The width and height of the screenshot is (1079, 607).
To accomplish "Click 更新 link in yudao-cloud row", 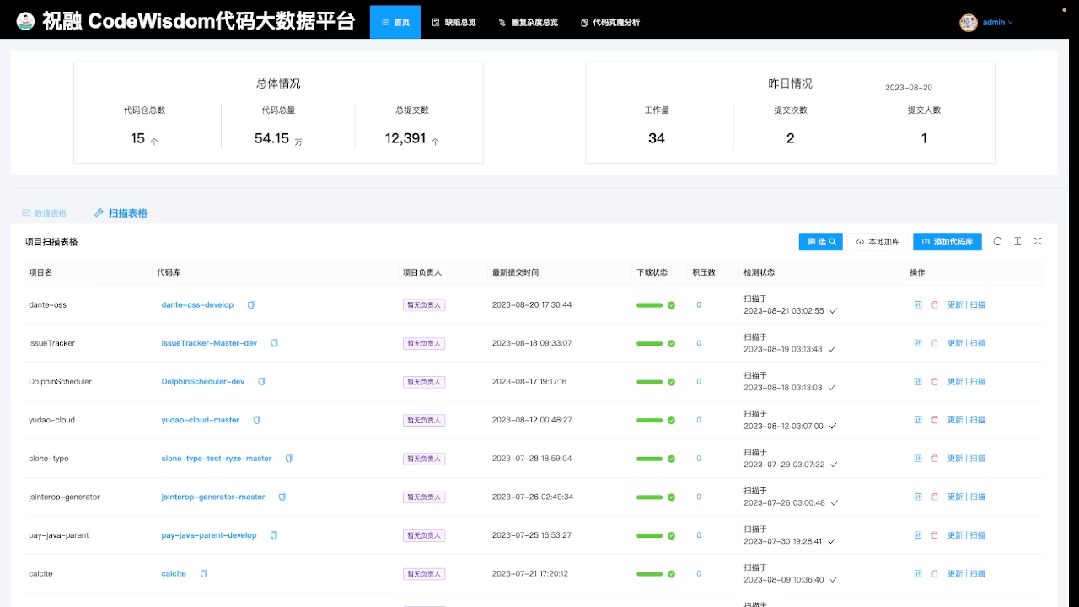I will pyautogui.click(x=954, y=420).
